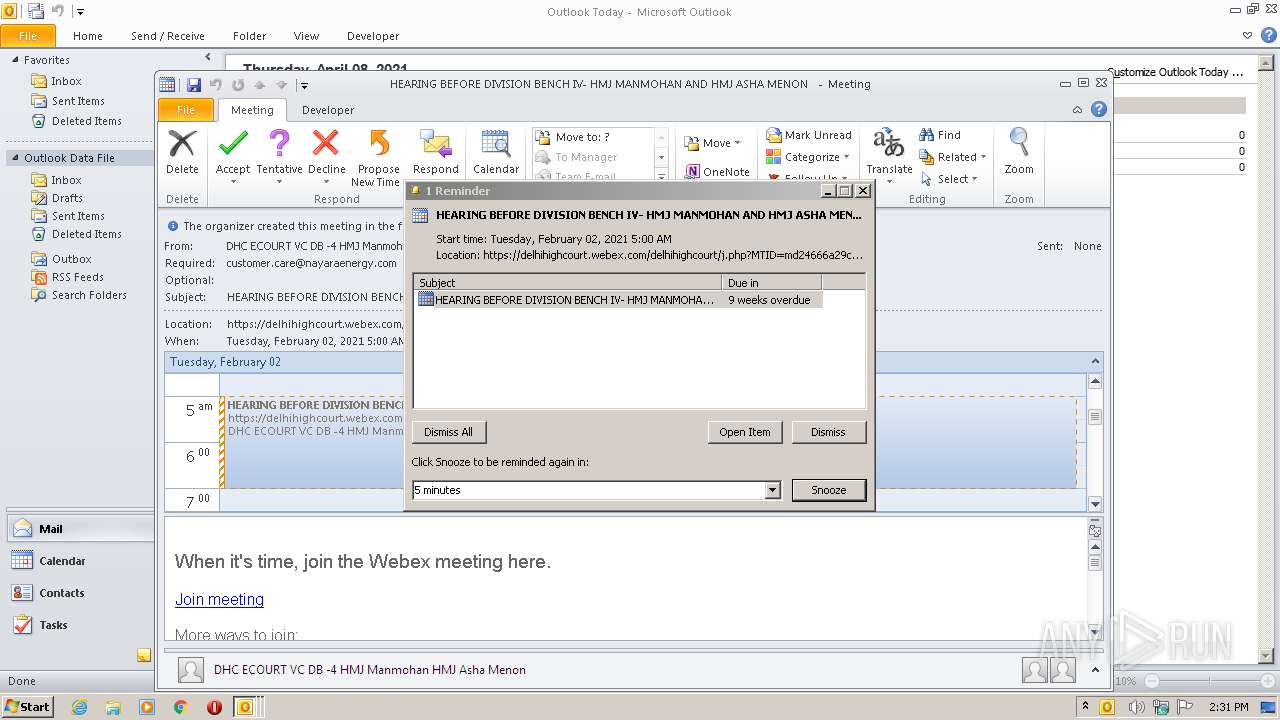1280x720 pixels.
Task: Click Open Item in reminder dialog
Action: coord(745,432)
